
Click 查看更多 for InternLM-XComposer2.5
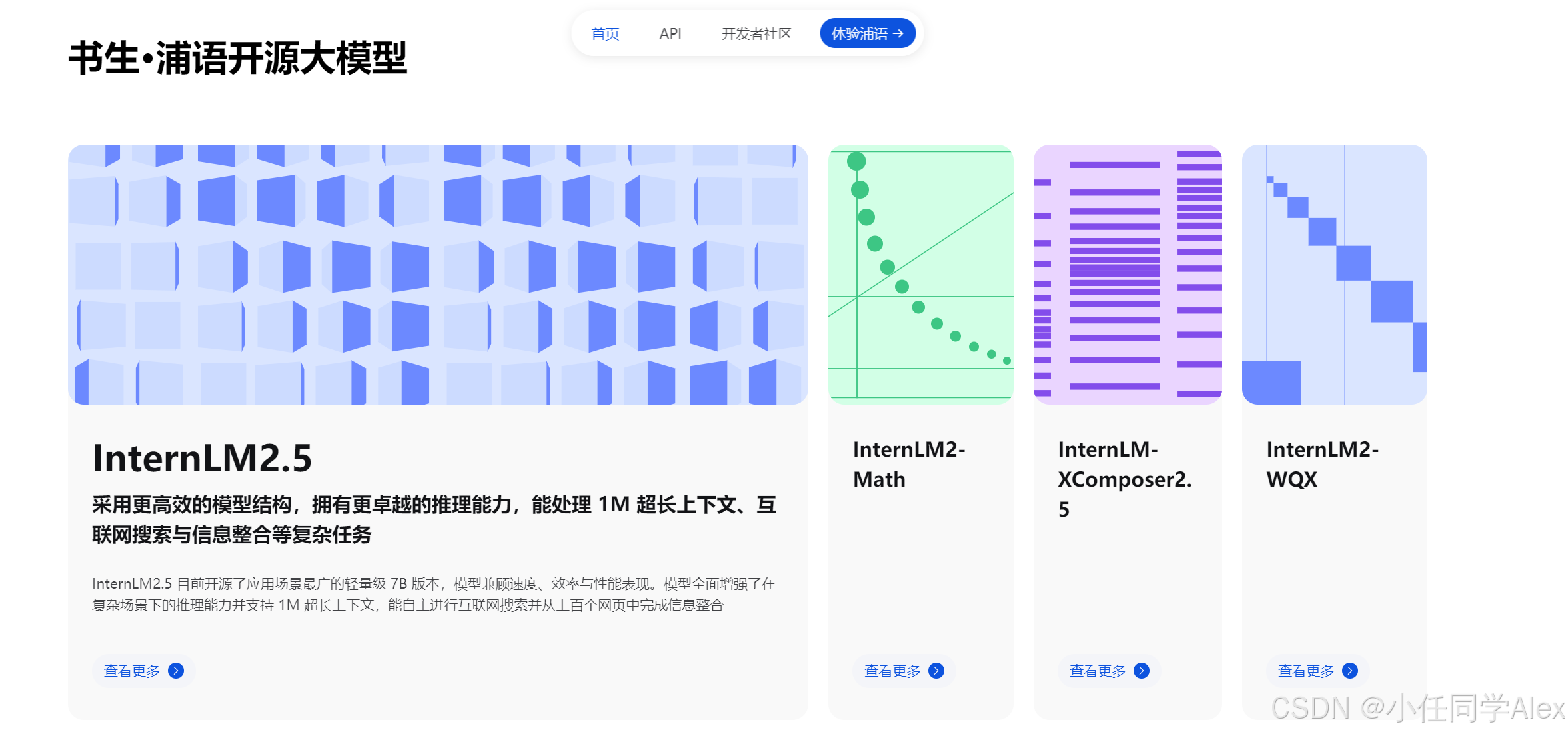click(x=1098, y=671)
